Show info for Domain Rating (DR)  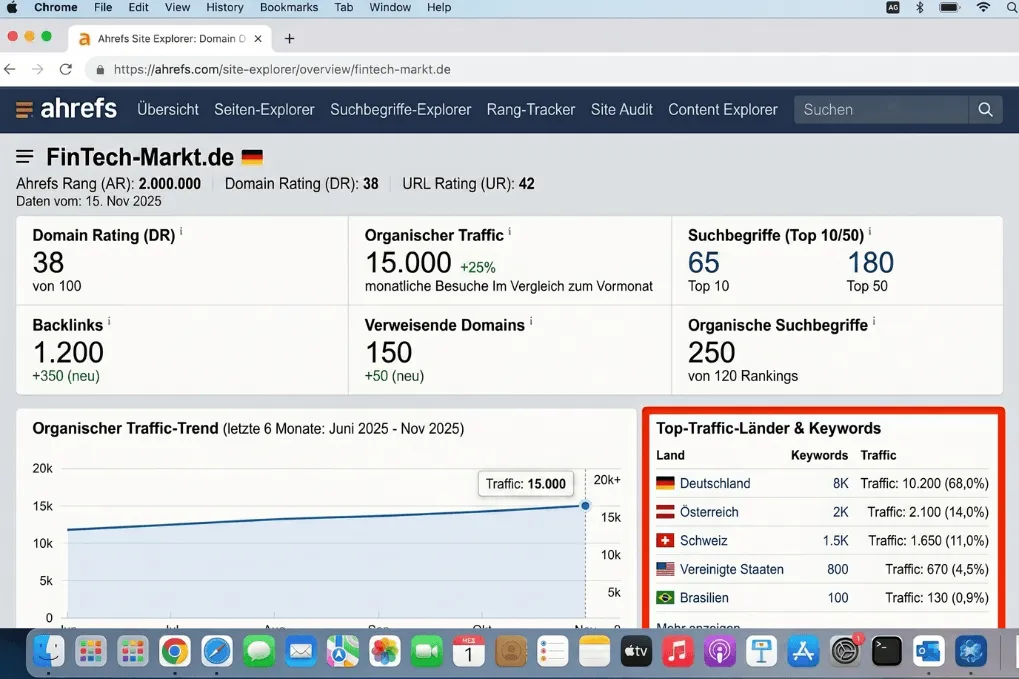[181, 231]
